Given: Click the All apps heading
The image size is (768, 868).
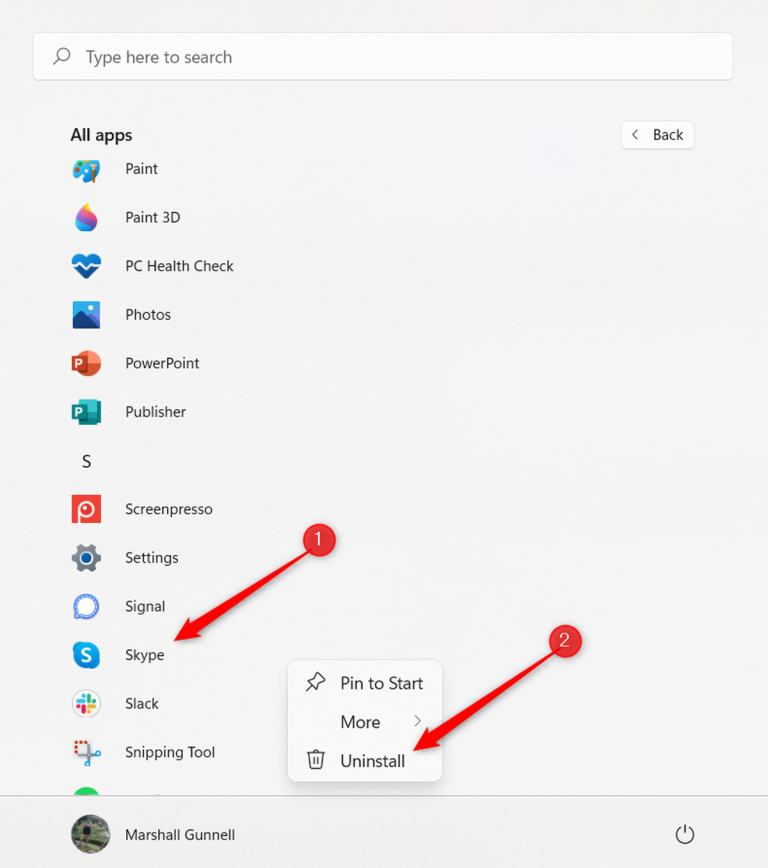Looking at the screenshot, I should click(x=101, y=136).
